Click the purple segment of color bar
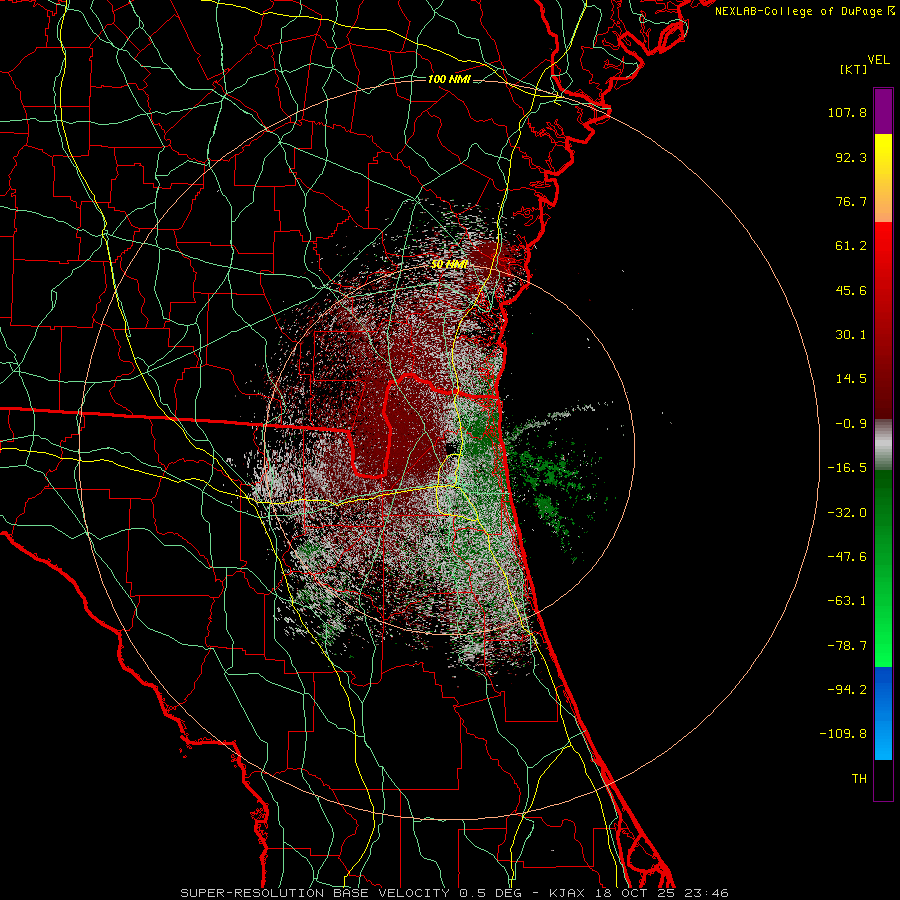 tap(883, 111)
